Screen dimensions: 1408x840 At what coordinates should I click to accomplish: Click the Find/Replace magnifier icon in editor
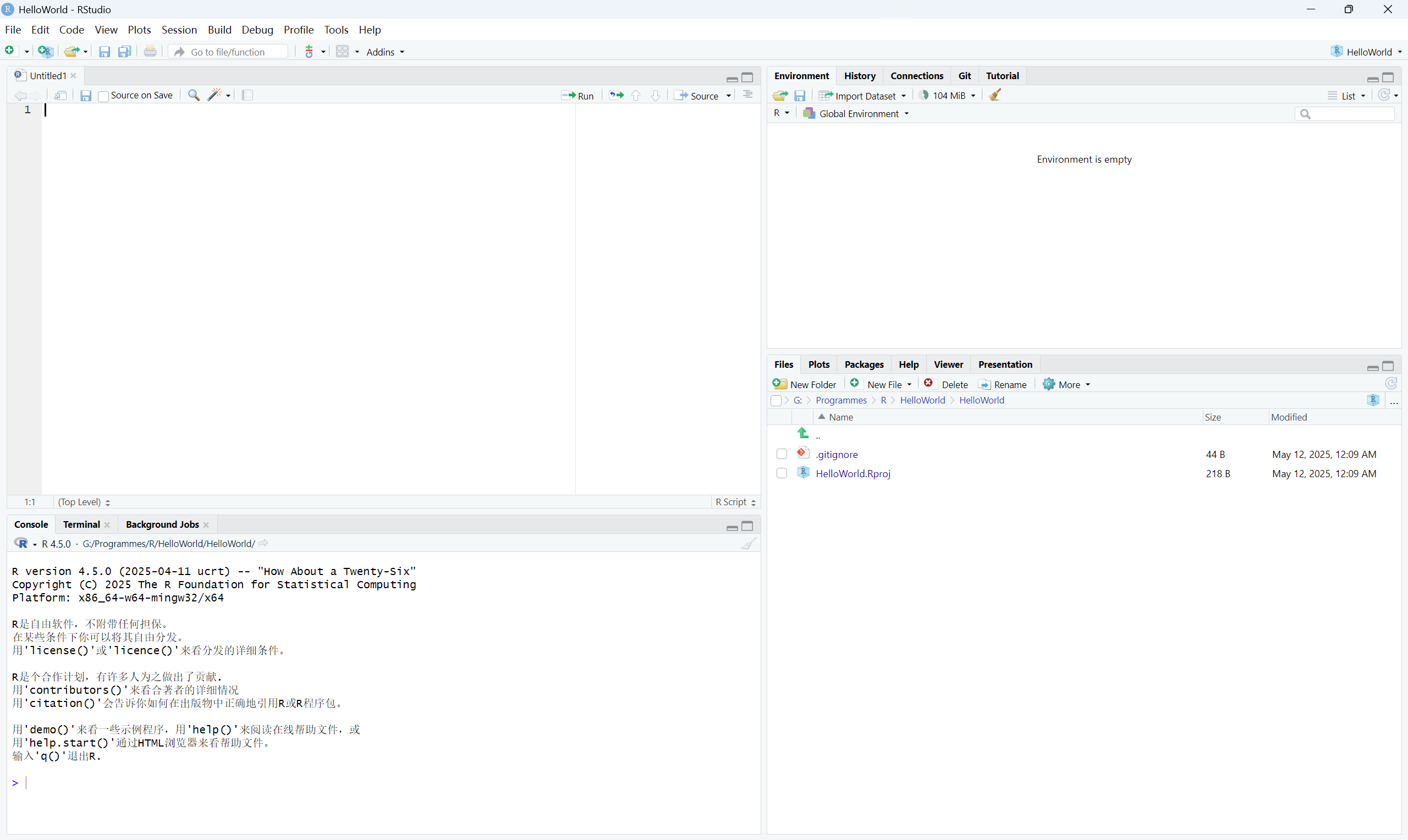click(x=194, y=95)
